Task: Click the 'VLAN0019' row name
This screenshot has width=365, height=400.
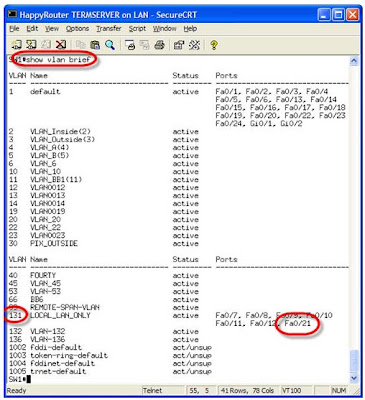Action: (x=48, y=211)
